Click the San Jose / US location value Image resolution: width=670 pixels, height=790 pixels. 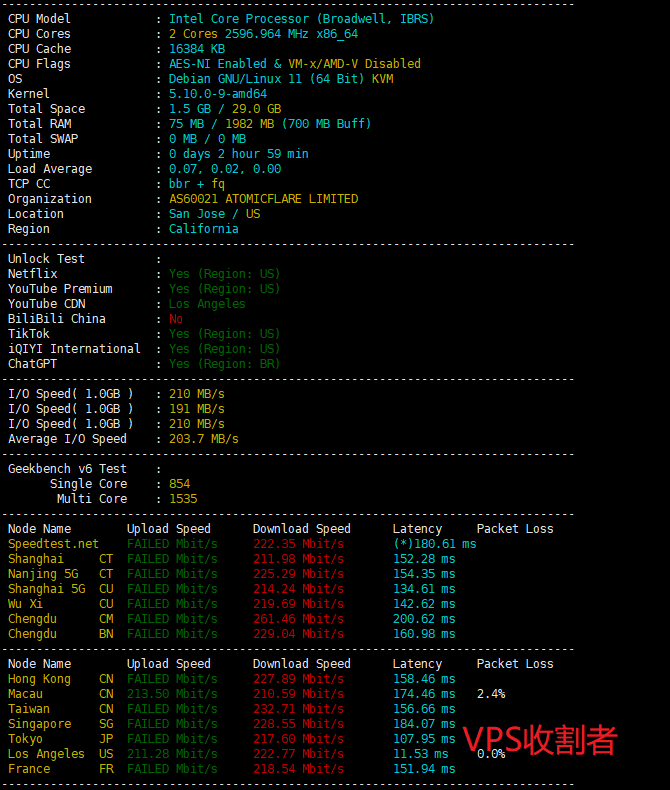point(214,214)
